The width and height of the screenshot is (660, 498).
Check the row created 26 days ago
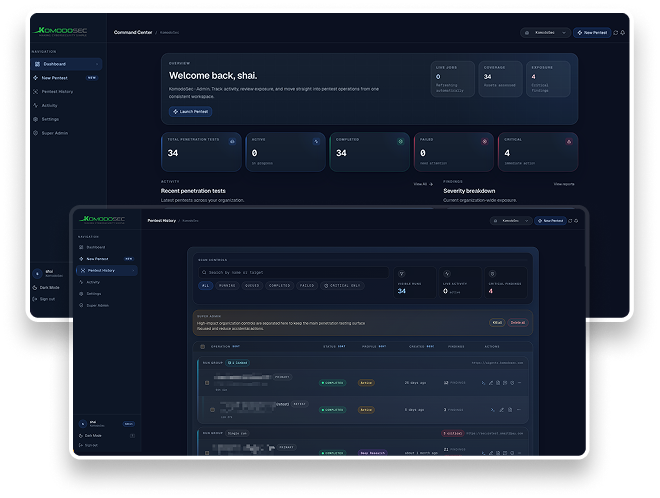pyautogui.click(x=207, y=383)
